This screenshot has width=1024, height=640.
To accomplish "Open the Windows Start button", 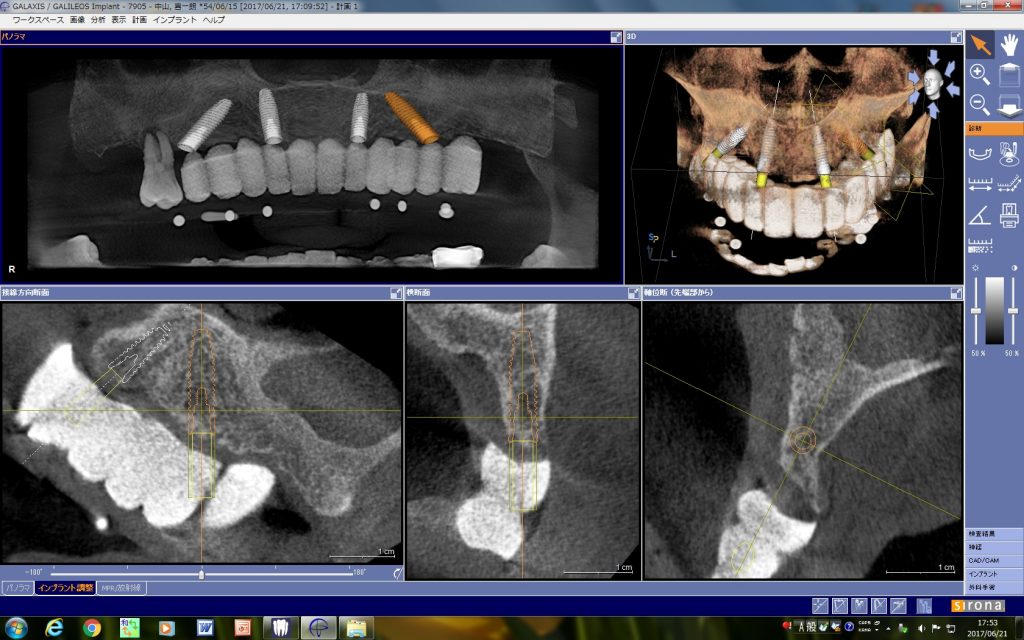I will pyautogui.click(x=16, y=628).
